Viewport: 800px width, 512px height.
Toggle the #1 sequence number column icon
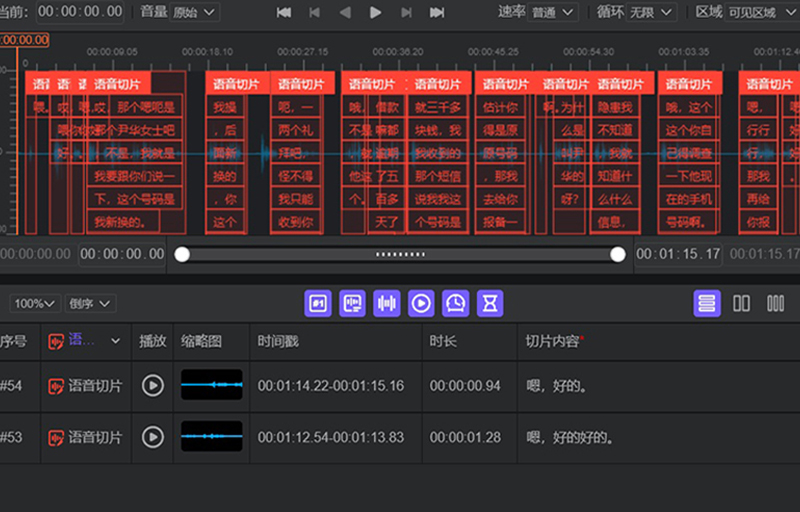click(318, 303)
